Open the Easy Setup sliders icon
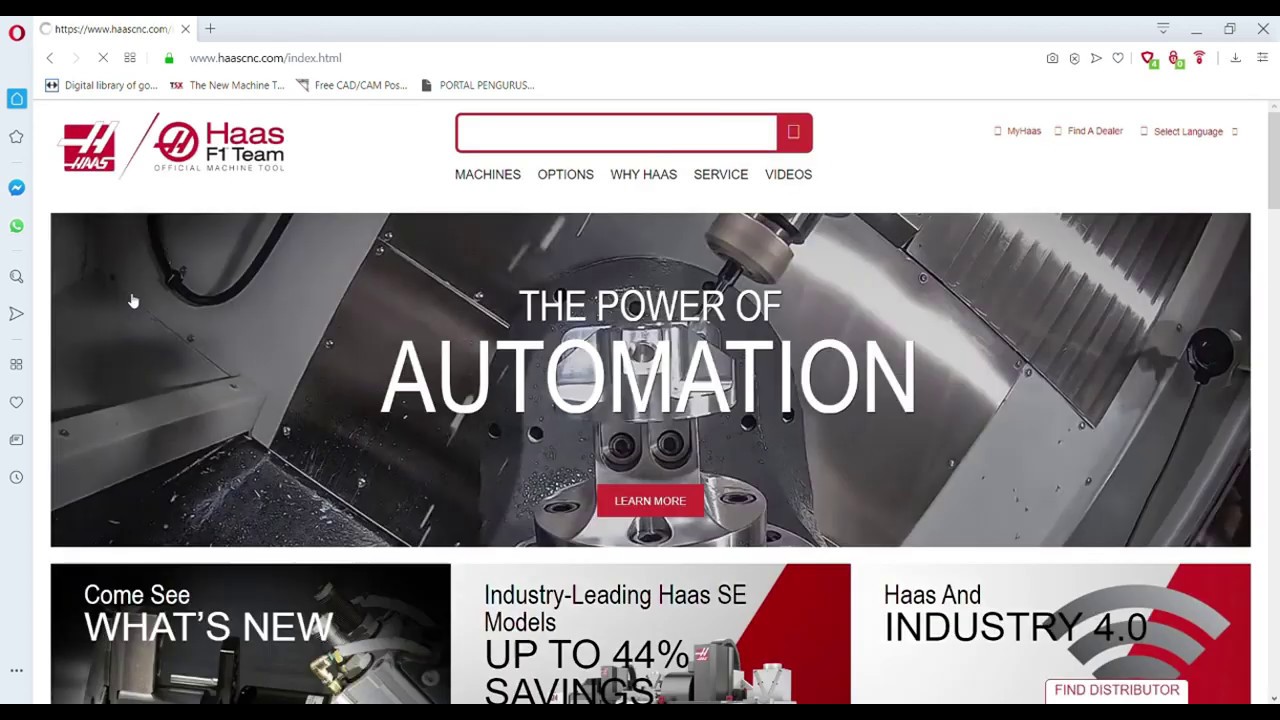 1263,58
